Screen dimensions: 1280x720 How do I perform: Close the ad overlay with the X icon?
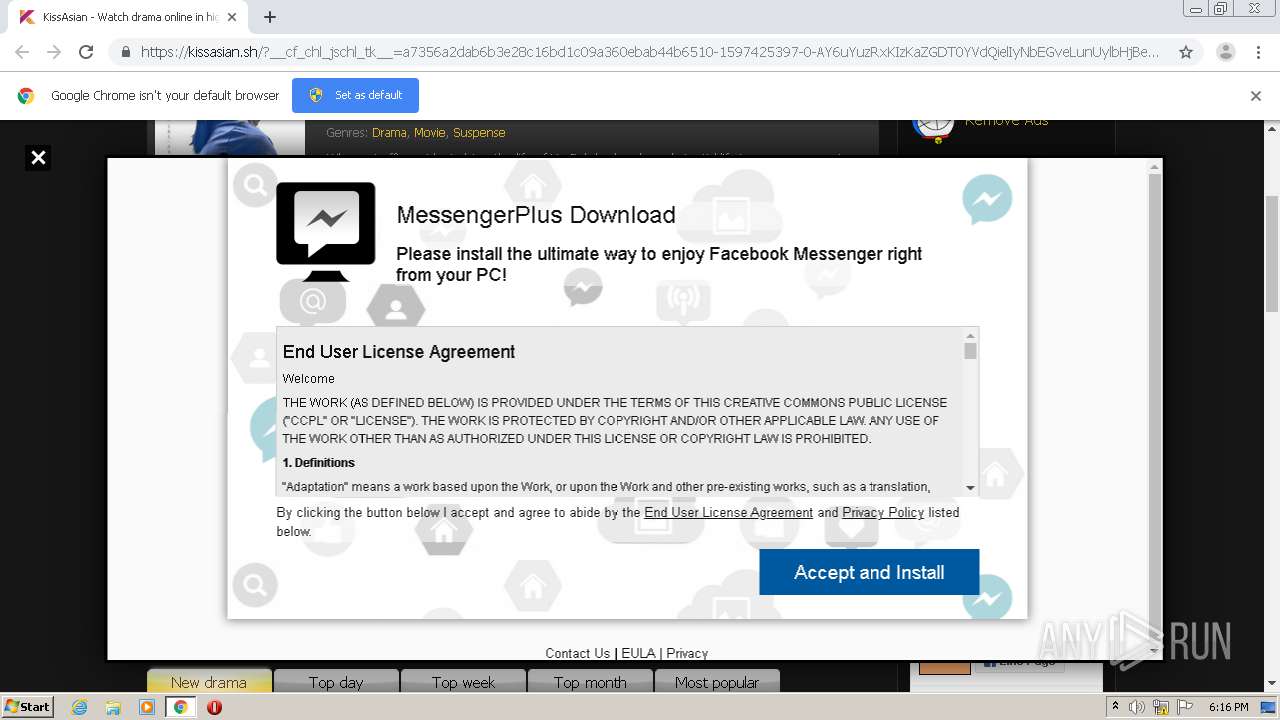click(x=38, y=157)
